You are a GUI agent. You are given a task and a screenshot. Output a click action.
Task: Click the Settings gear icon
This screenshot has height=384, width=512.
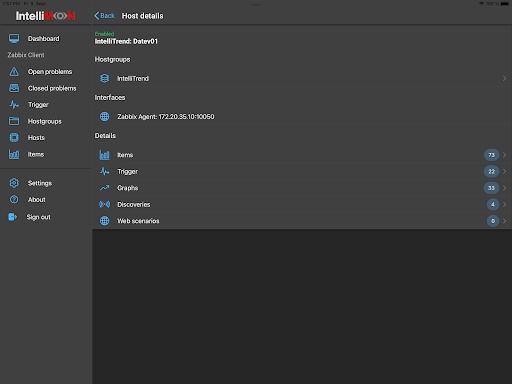(14, 183)
